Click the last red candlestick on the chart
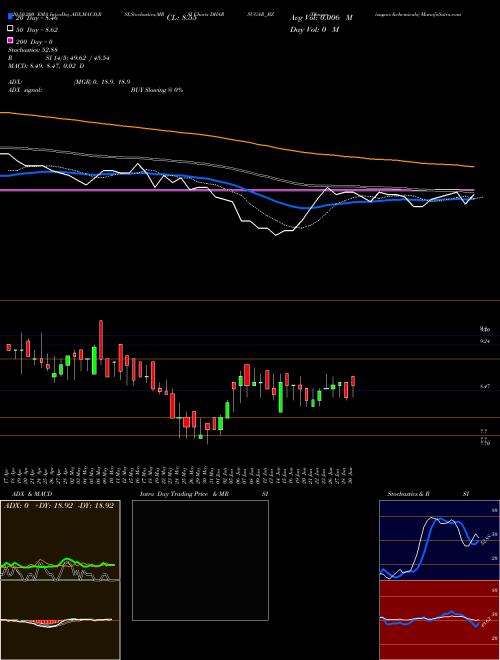Screen dimensions: 500x660 point(353,381)
